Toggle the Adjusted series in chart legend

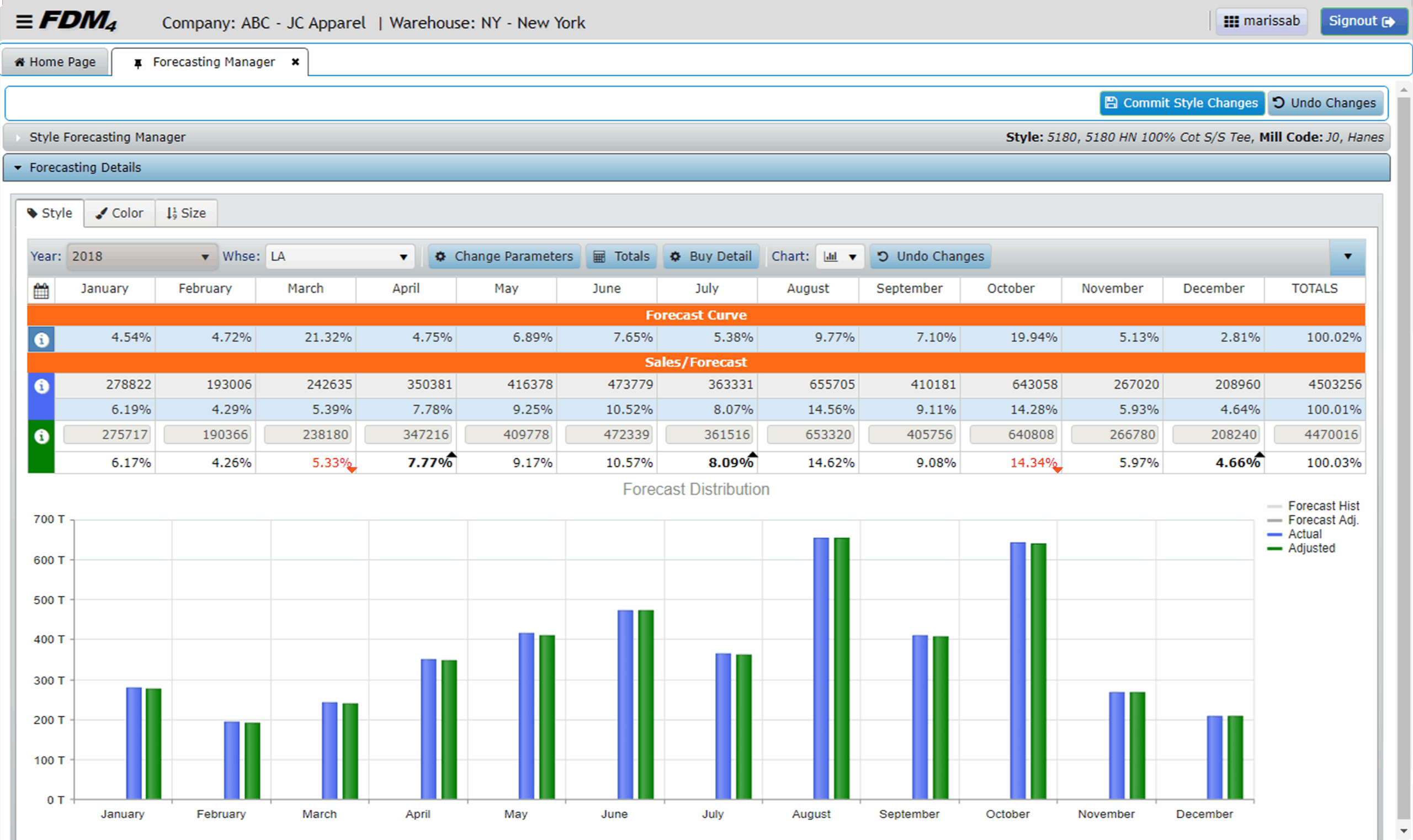tap(1310, 549)
